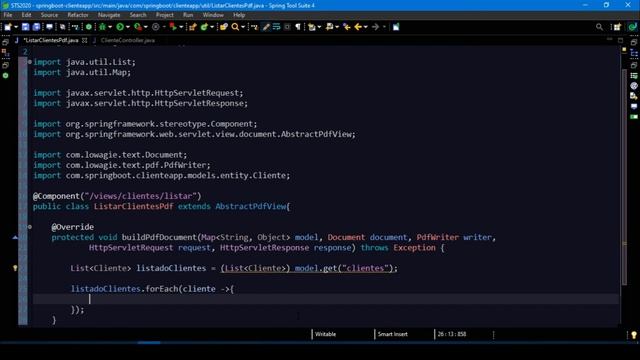Click the Open Perspective icon
Screen dimensions: 640x360
pos(616,27)
